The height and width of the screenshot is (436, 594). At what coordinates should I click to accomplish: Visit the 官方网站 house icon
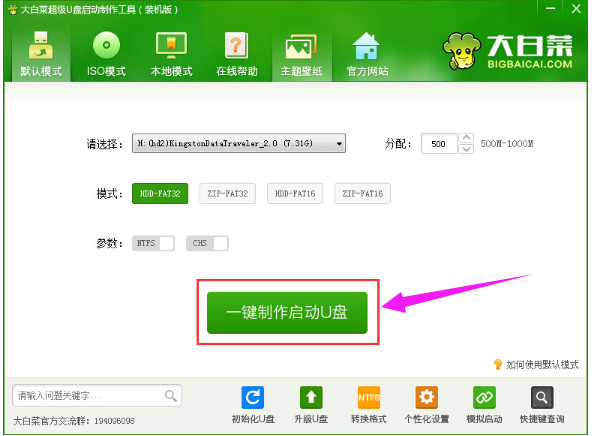[x=366, y=45]
